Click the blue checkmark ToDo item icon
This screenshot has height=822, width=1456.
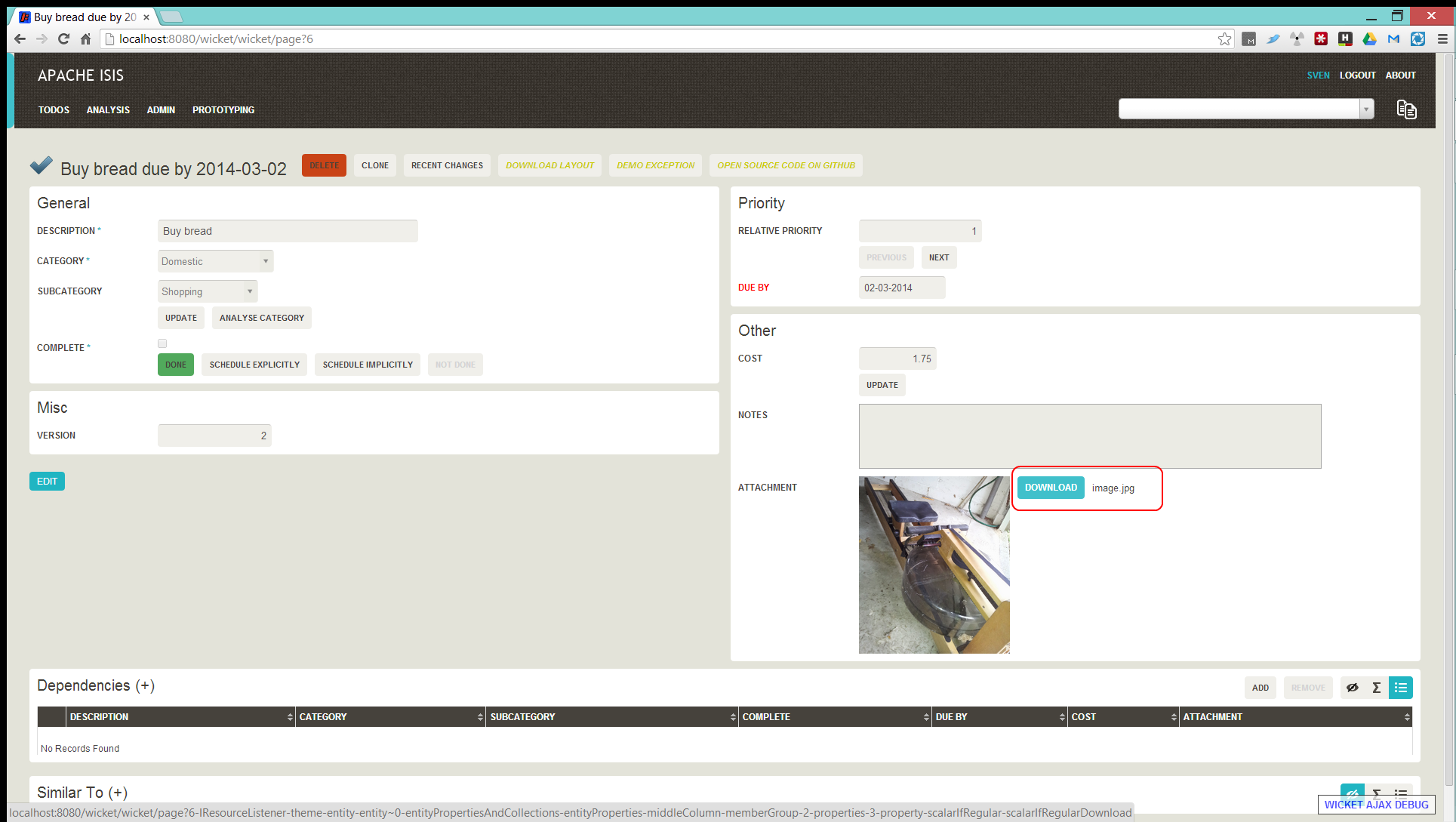click(x=42, y=165)
